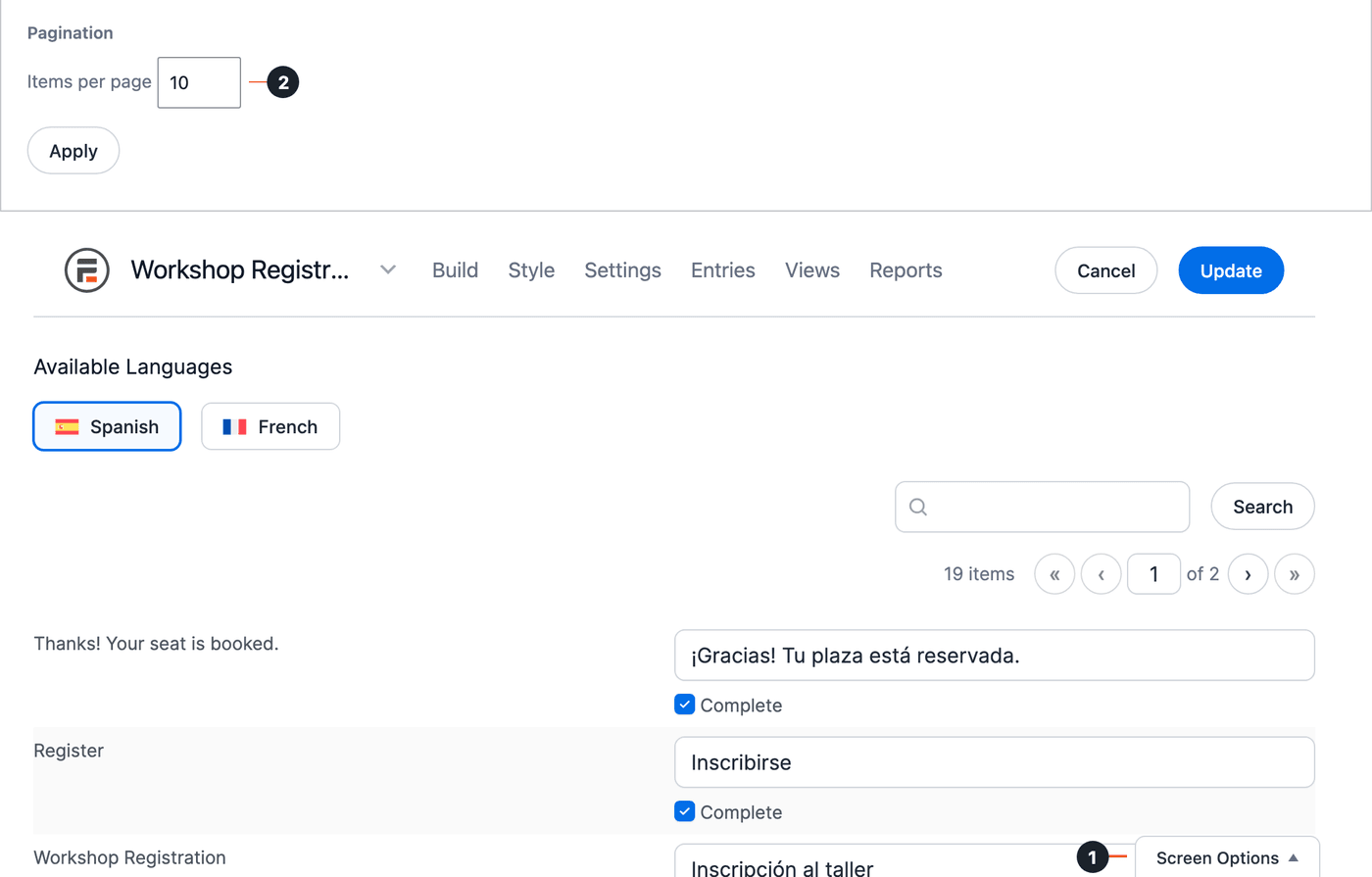1372x877 pixels.
Task: Click the 'Workshop Registr...' form title
Action: pos(240,269)
